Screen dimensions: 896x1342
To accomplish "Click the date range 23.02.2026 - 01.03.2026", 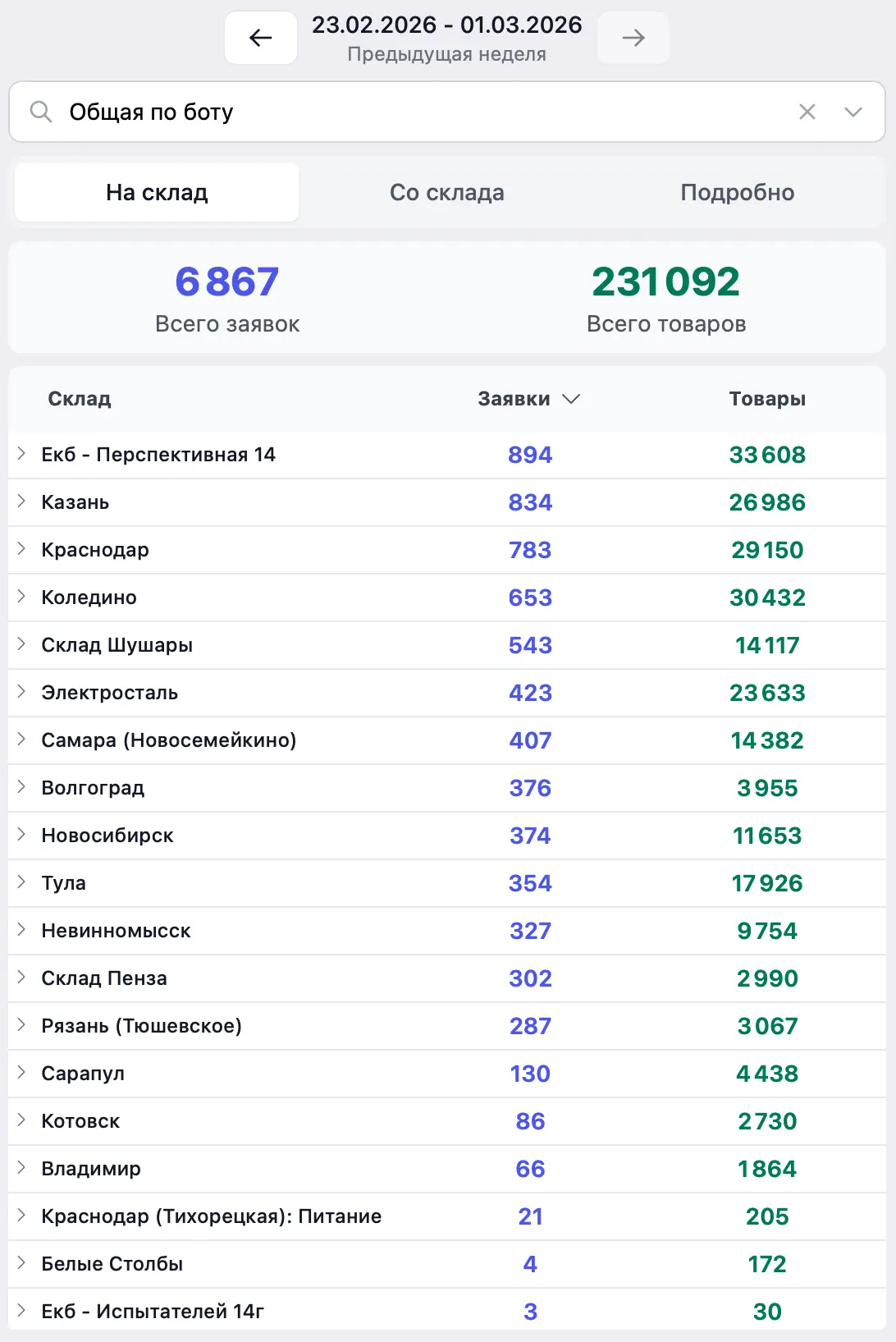I will [x=446, y=25].
